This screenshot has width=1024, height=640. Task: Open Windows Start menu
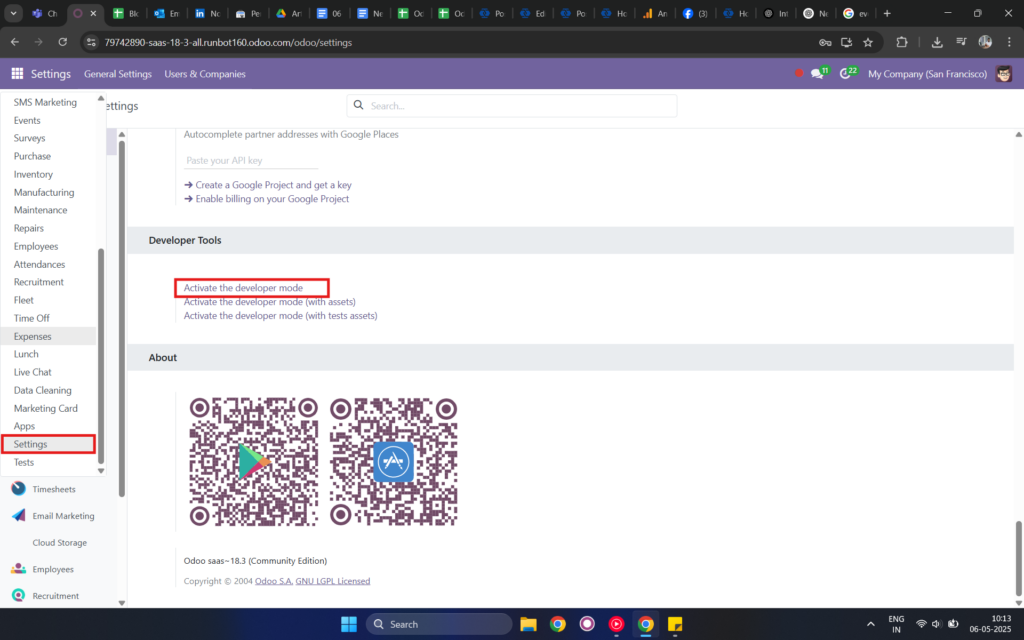click(x=349, y=624)
